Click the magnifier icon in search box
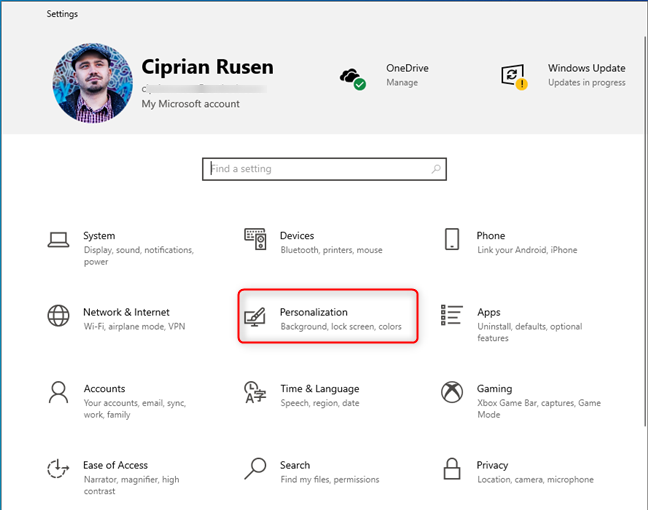Screen dimensions: 648x510 (436, 169)
